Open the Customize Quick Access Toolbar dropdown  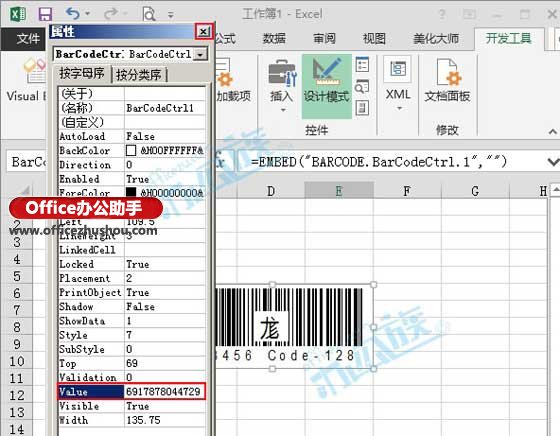[171, 15]
